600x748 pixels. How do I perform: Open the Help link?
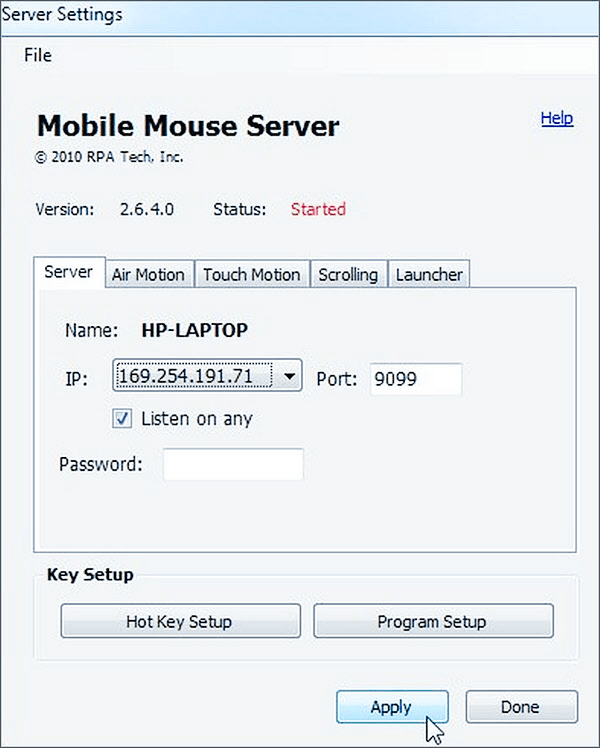(x=557, y=118)
